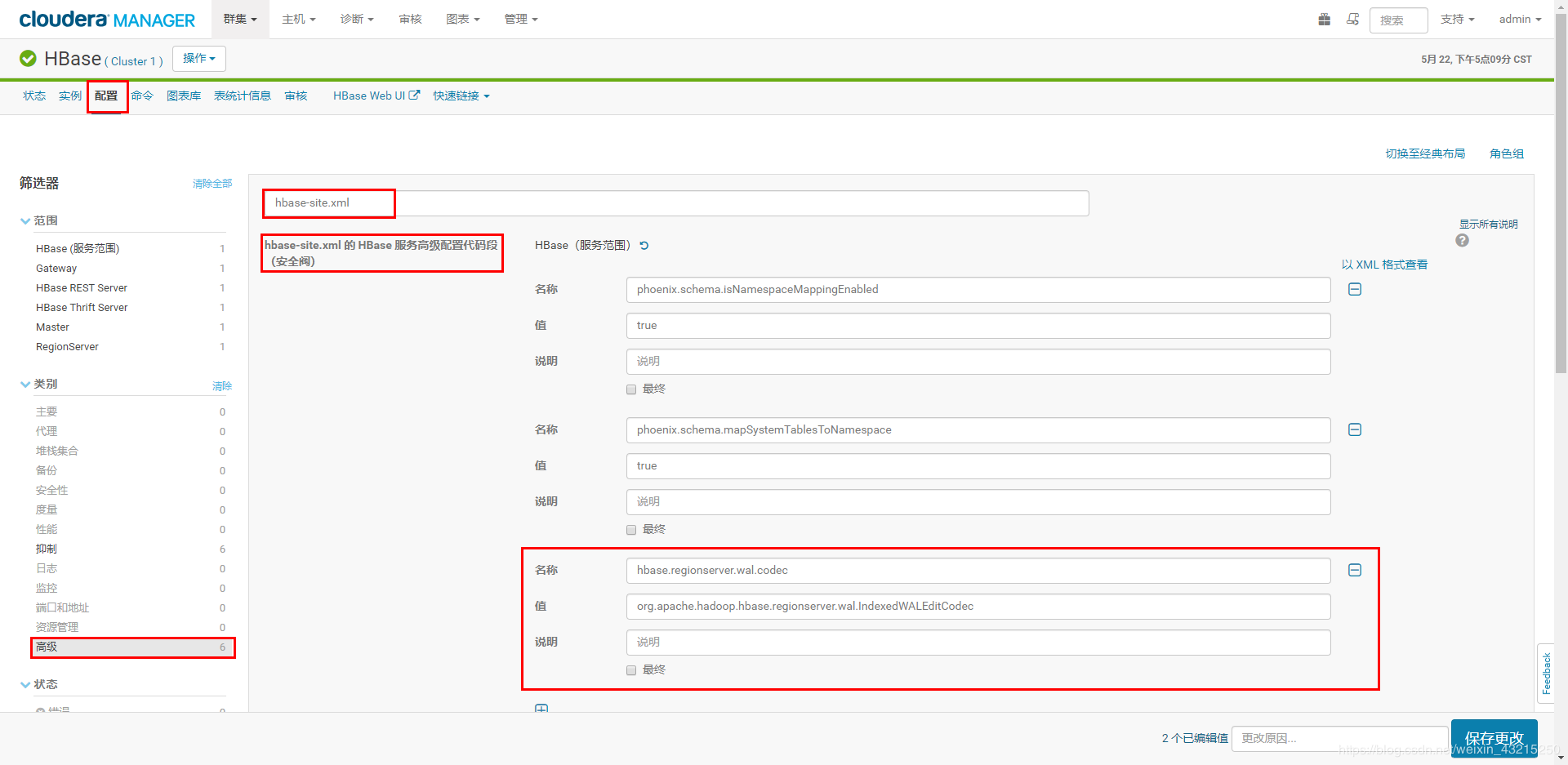Open the 角色组 link

(1507, 153)
